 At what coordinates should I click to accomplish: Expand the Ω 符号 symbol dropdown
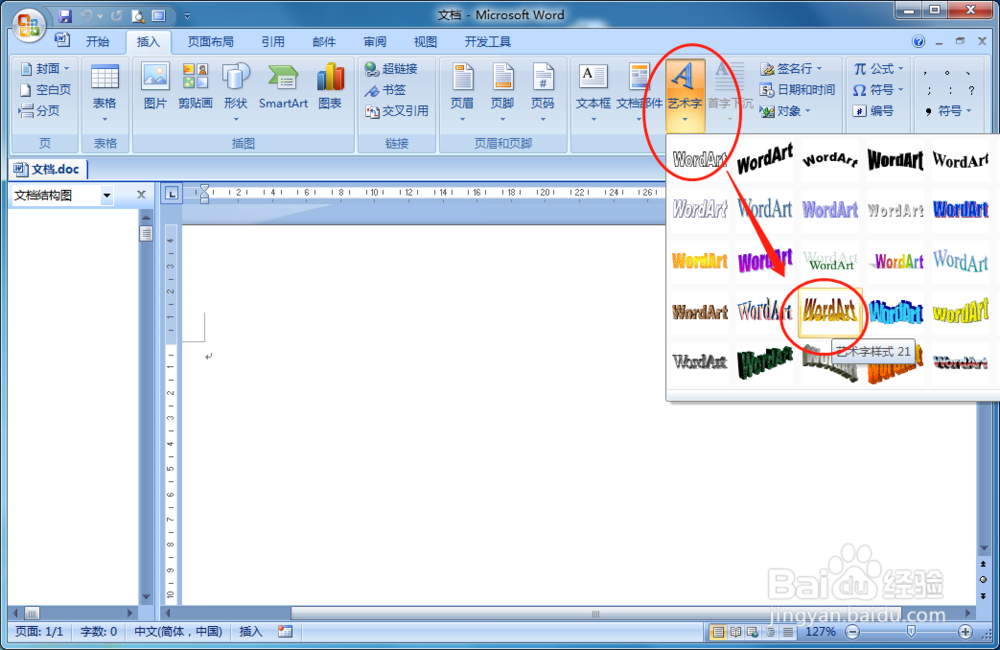coord(901,90)
